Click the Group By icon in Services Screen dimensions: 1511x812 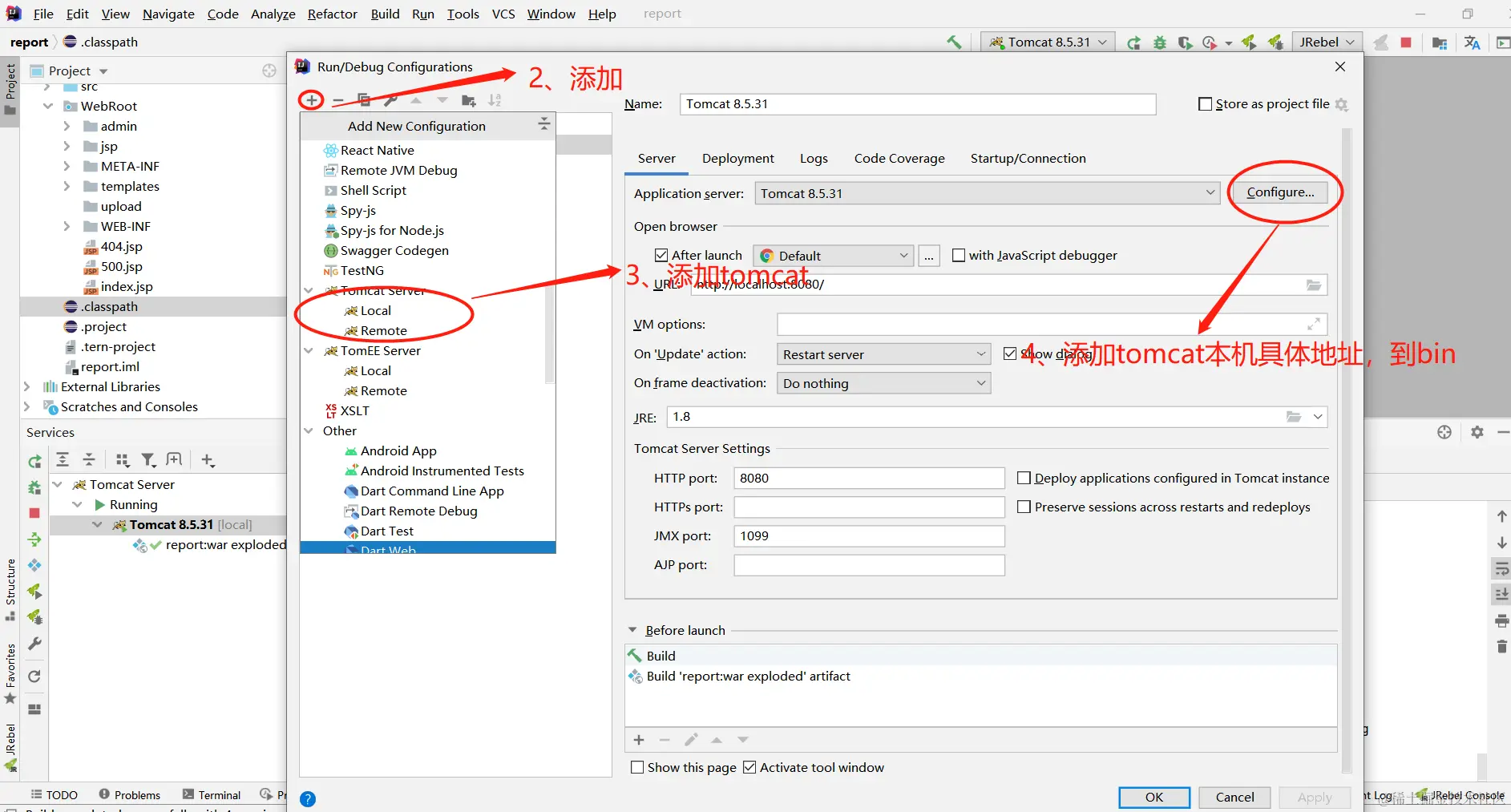pos(122,459)
